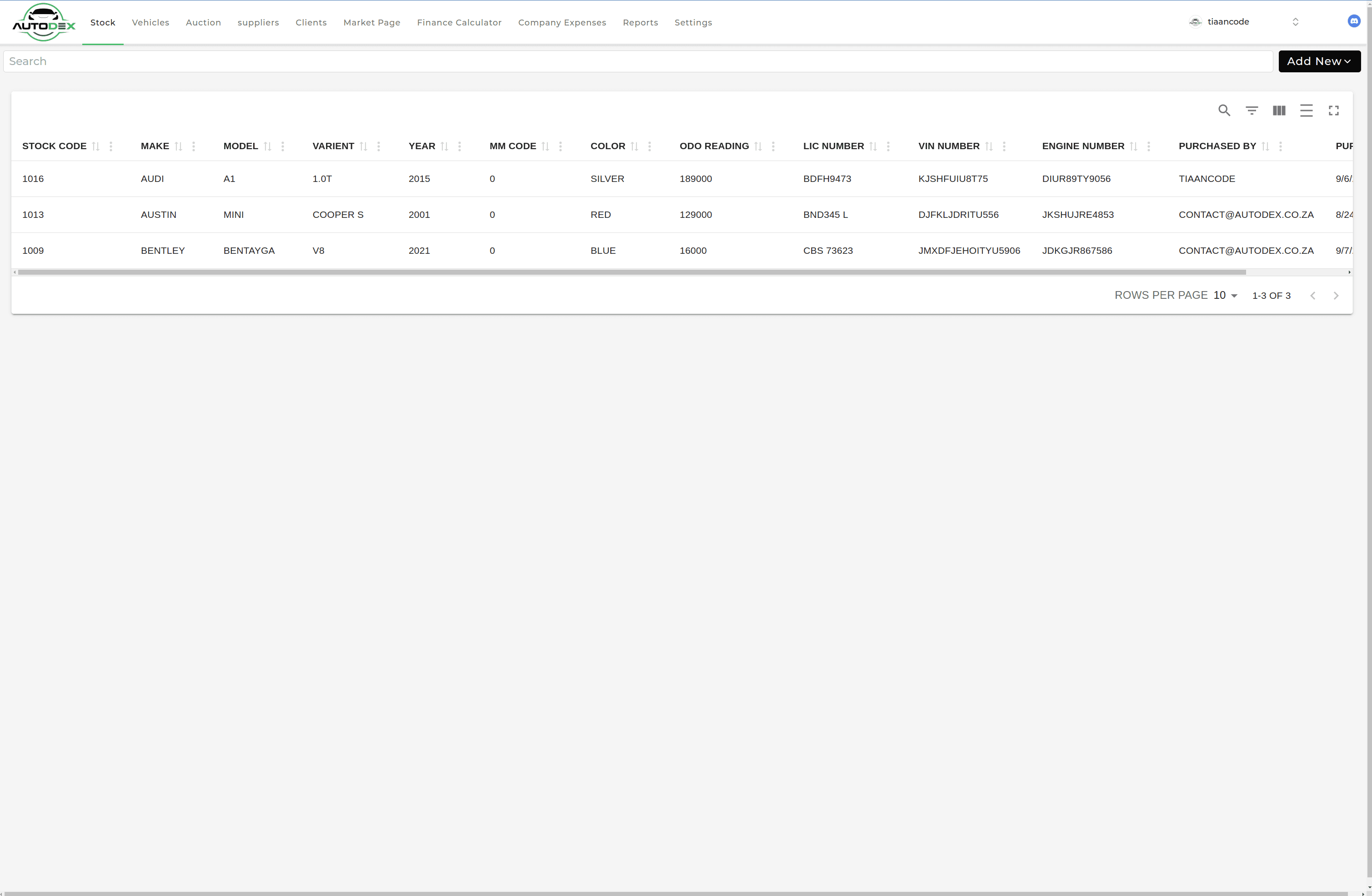Click the TIAANCODE purchased by cell

tap(1207, 179)
